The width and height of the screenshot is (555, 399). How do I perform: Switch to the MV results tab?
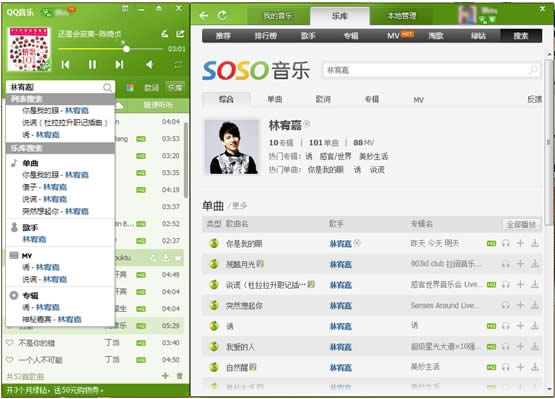pyautogui.click(x=418, y=100)
